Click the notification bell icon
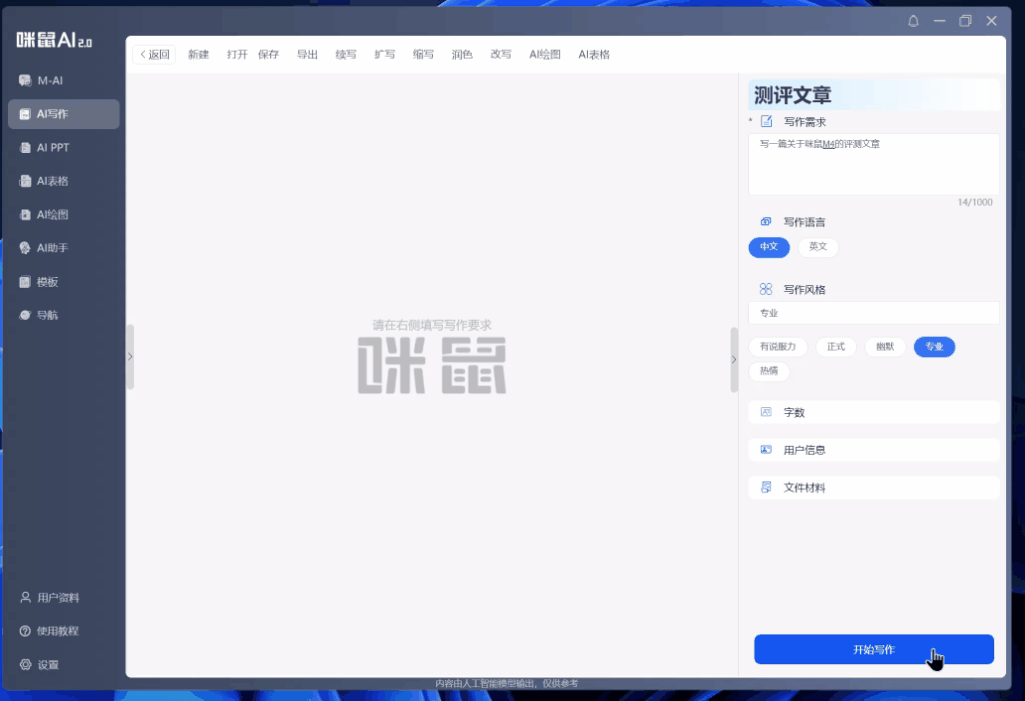1025x701 pixels. [912, 21]
